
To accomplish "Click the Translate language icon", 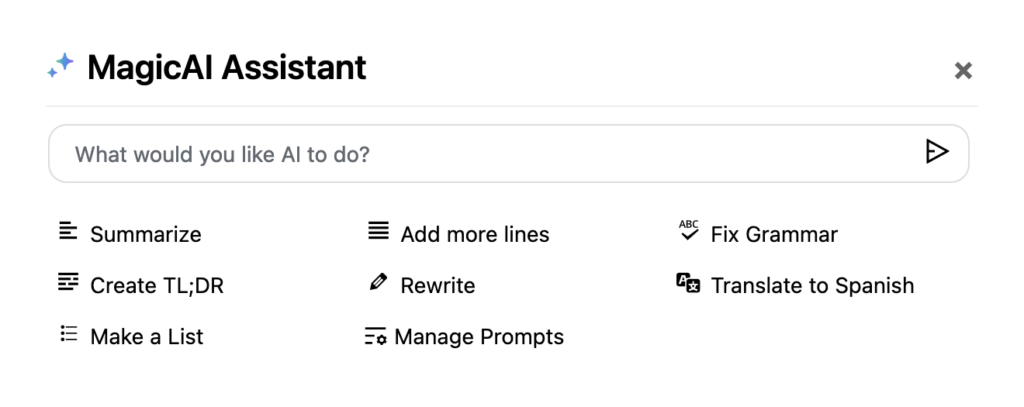I will [x=688, y=283].
